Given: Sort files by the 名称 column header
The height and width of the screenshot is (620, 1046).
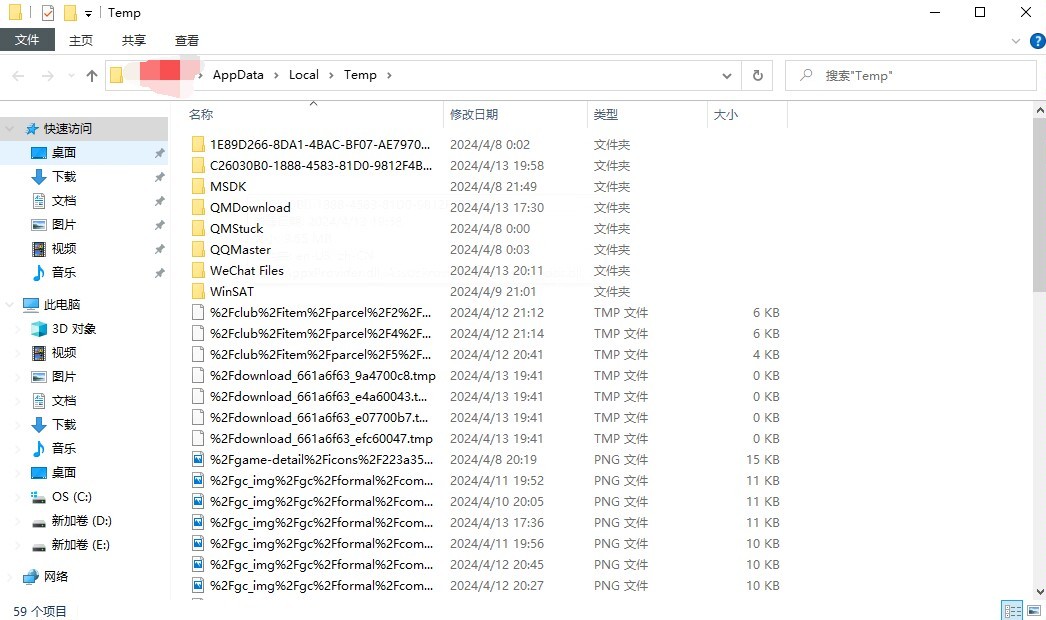Looking at the screenshot, I should (x=200, y=114).
